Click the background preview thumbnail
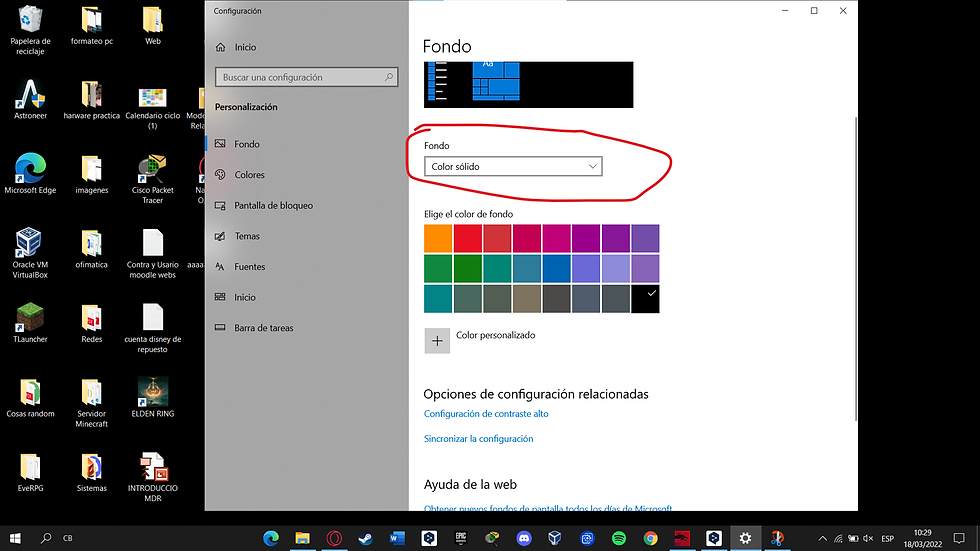The width and height of the screenshot is (980, 551). tap(529, 85)
